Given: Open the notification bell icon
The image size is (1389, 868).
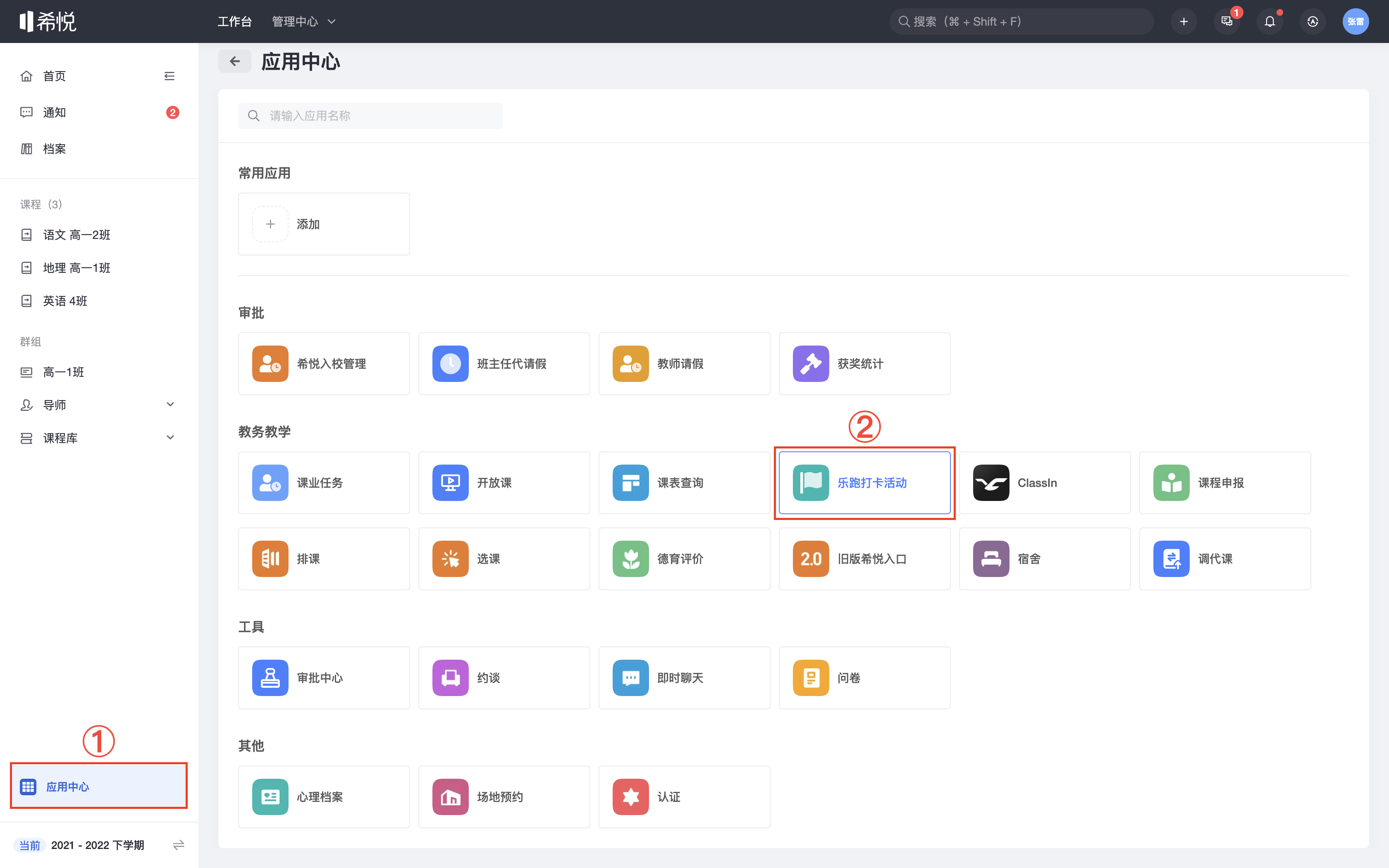Looking at the screenshot, I should point(1270,21).
